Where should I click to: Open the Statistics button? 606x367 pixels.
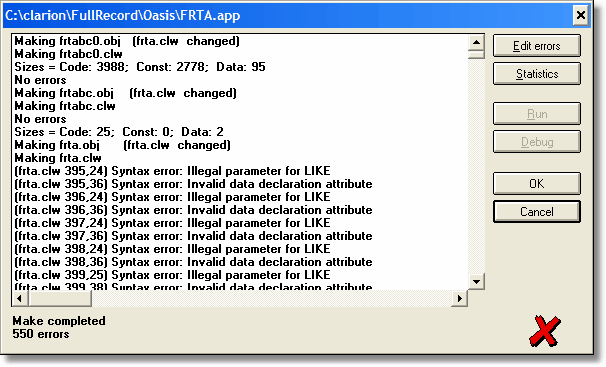click(536, 73)
